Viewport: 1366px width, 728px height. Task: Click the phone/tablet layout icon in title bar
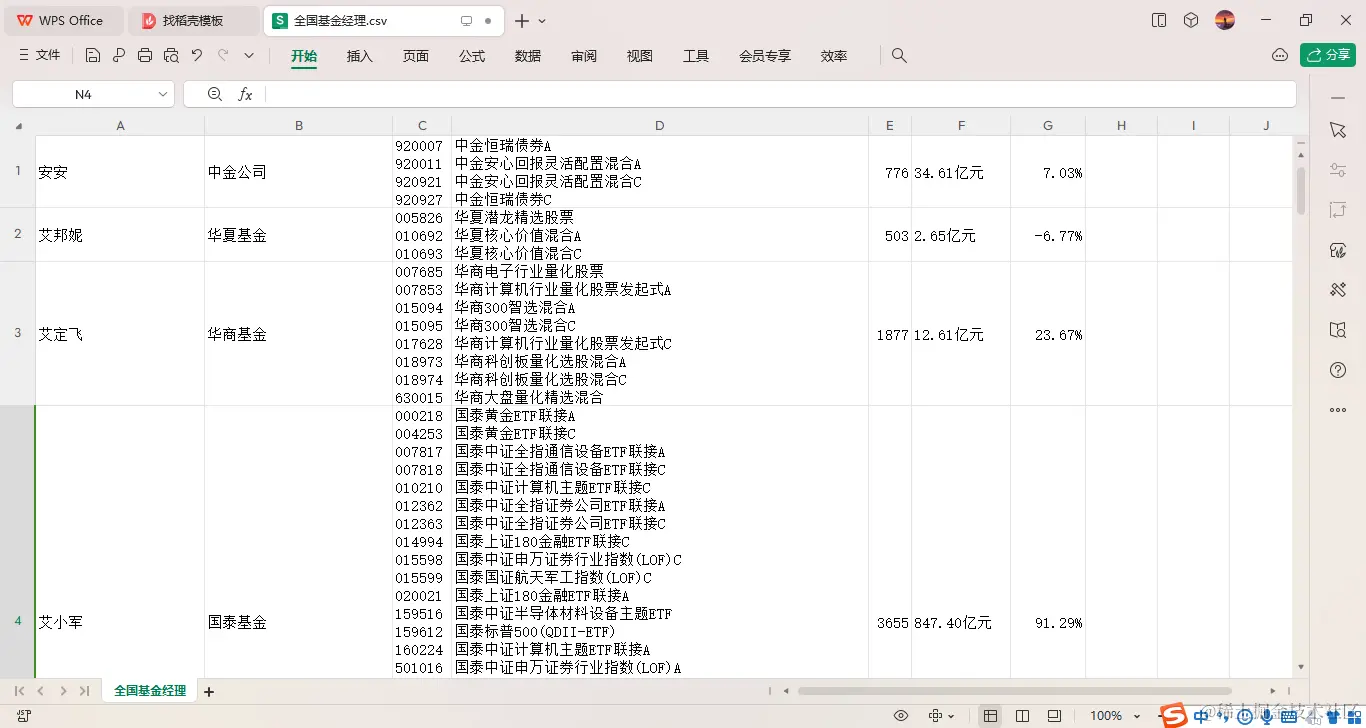coord(1159,20)
